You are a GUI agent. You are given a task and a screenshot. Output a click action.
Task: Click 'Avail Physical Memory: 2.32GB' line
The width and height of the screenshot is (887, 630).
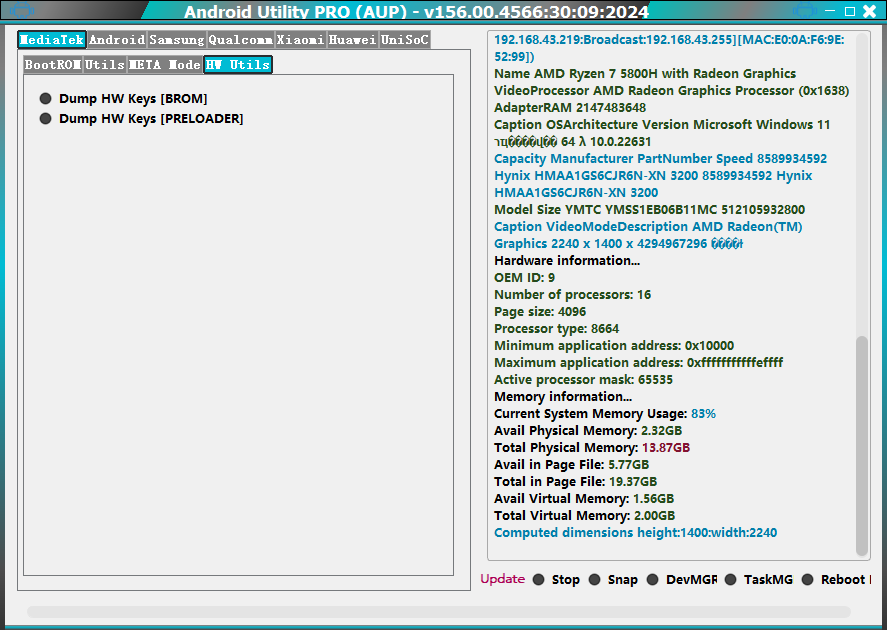(x=588, y=430)
